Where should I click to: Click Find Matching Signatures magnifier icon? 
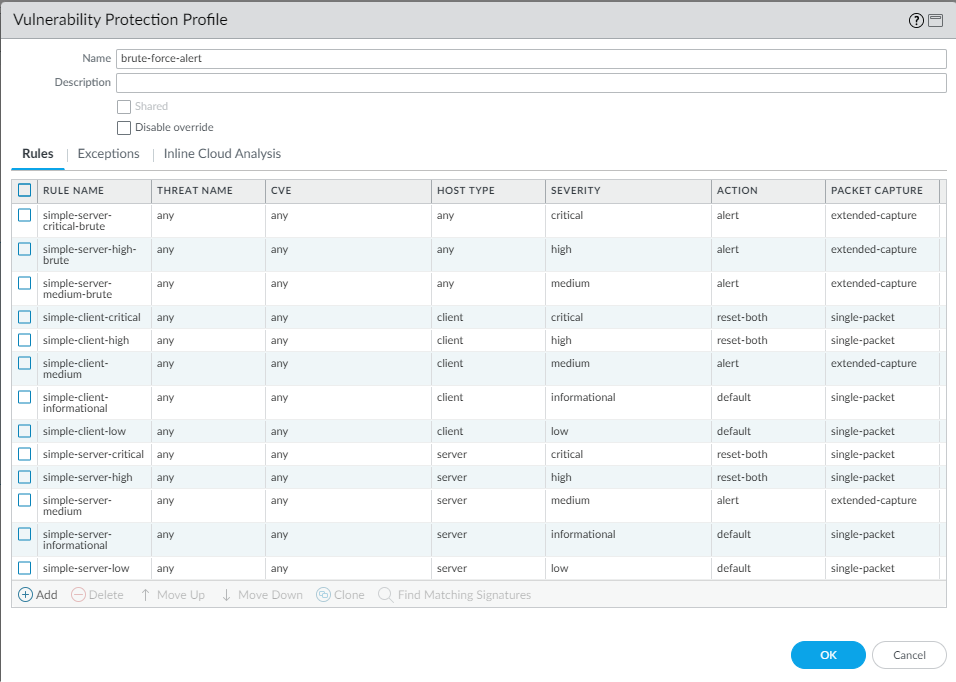[x=385, y=595]
